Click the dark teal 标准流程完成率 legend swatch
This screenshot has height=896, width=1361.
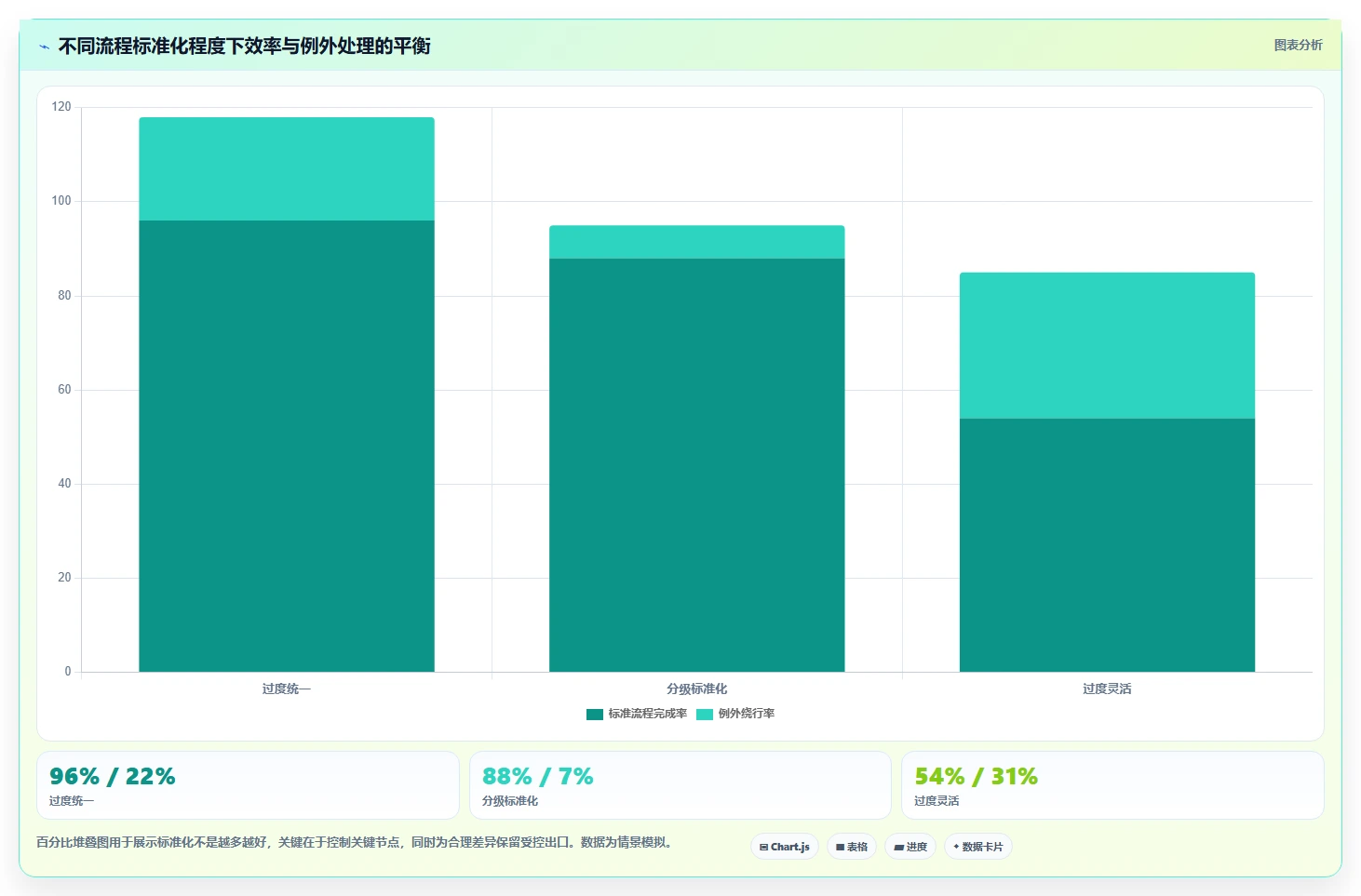pyautogui.click(x=595, y=715)
